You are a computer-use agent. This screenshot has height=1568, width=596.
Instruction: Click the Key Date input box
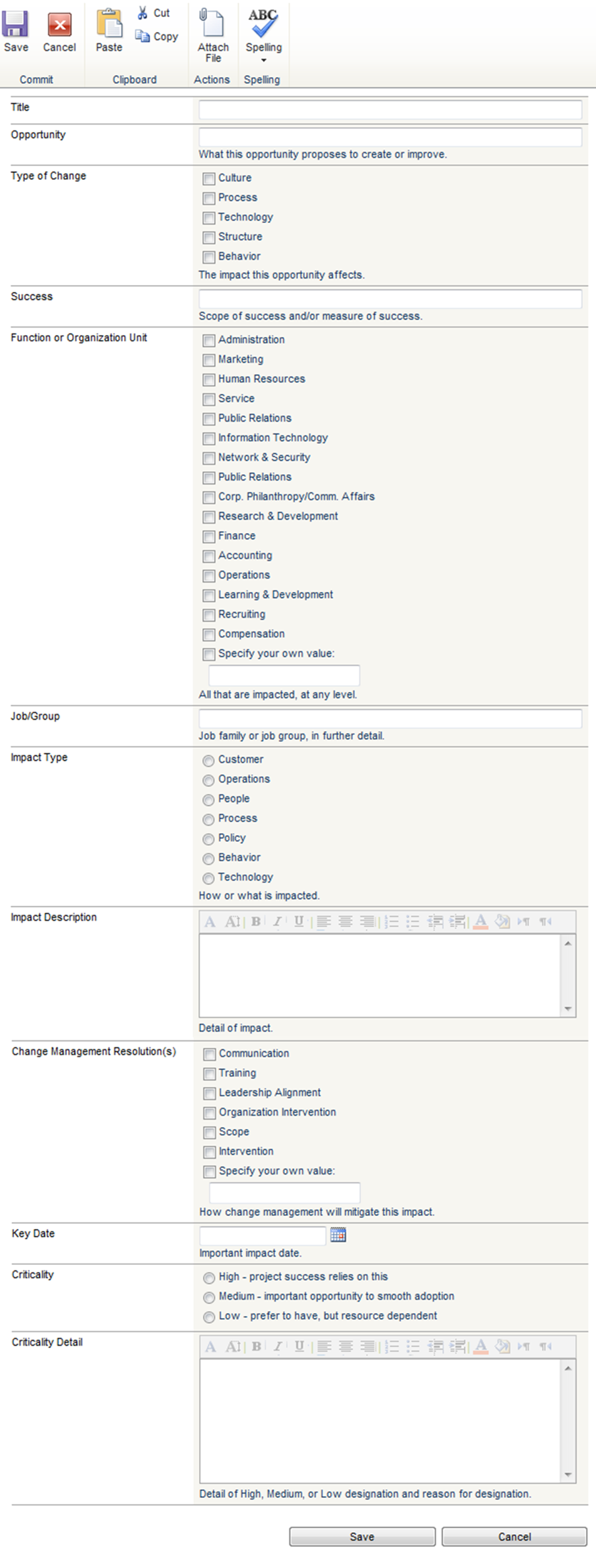pyautogui.click(x=263, y=1235)
